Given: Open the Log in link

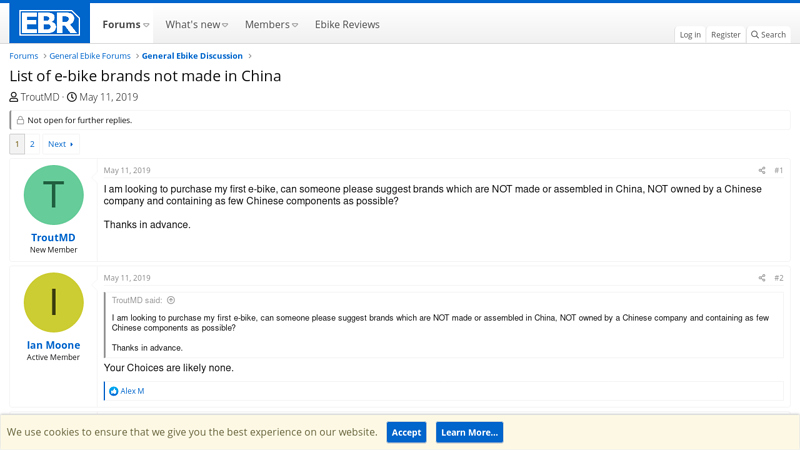Looking at the screenshot, I should 690,35.
